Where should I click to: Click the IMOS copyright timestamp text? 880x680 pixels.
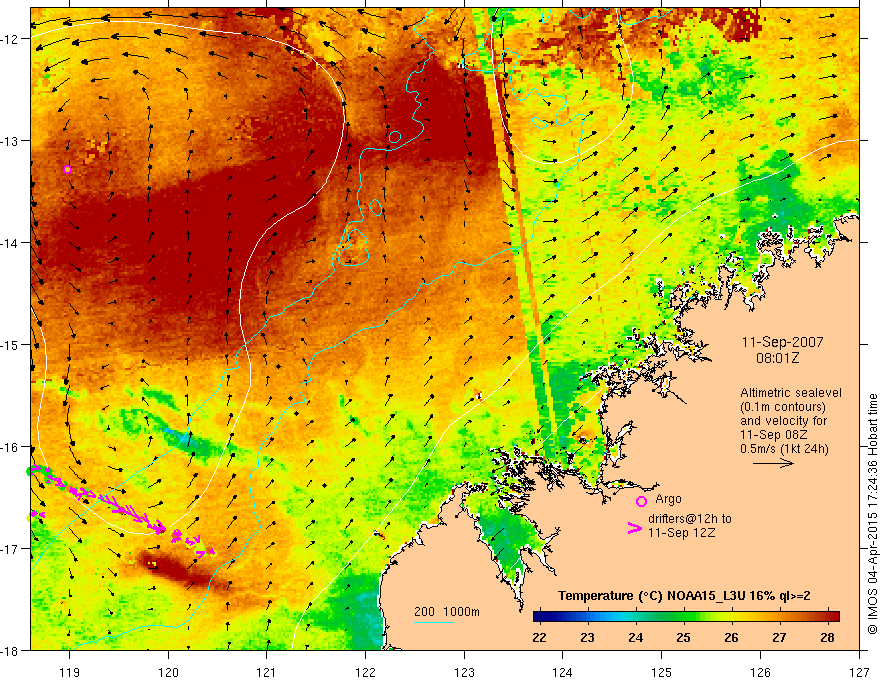click(x=872, y=513)
